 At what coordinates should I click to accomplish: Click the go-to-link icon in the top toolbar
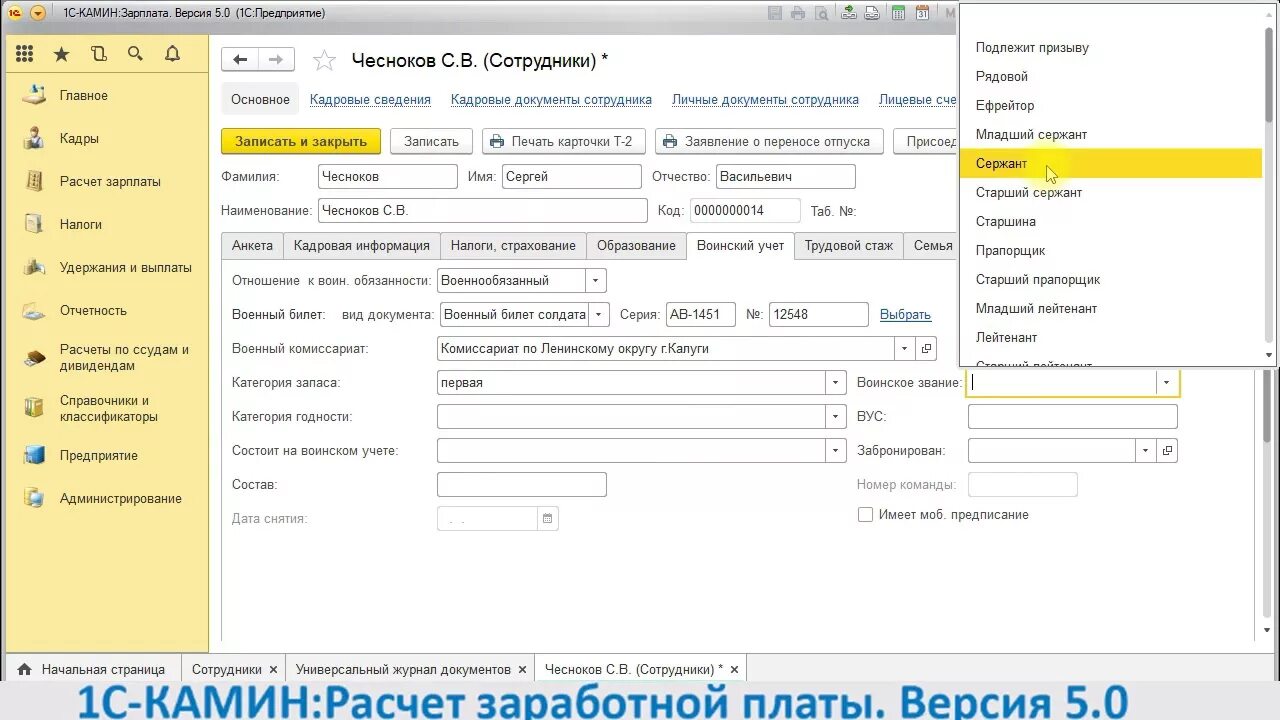point(872,13)
